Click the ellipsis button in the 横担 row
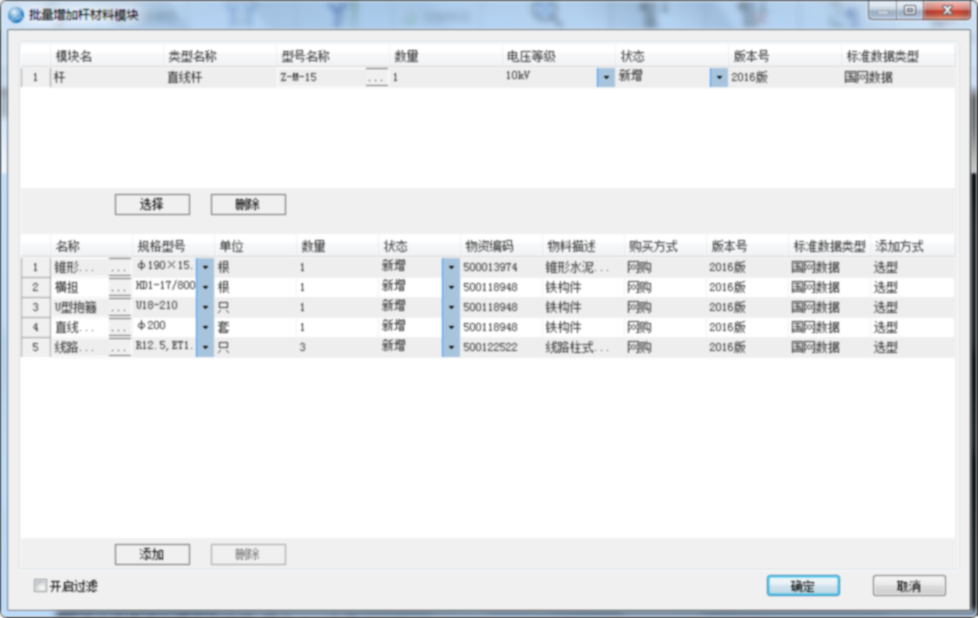978x618 pixels. pyautogui.click(x=119, y=288)
